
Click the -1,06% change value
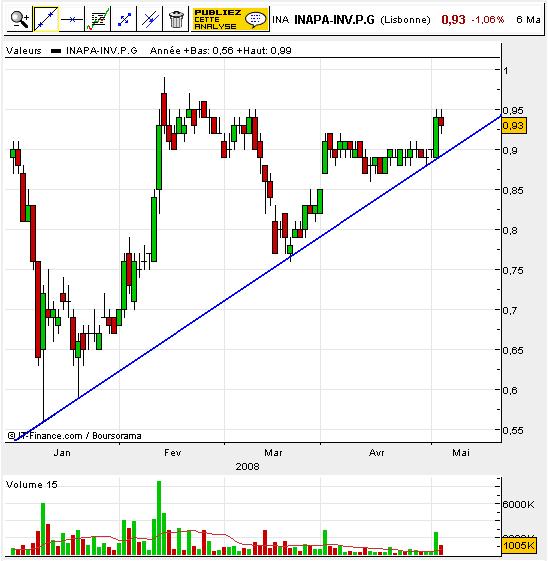point(488,20)
